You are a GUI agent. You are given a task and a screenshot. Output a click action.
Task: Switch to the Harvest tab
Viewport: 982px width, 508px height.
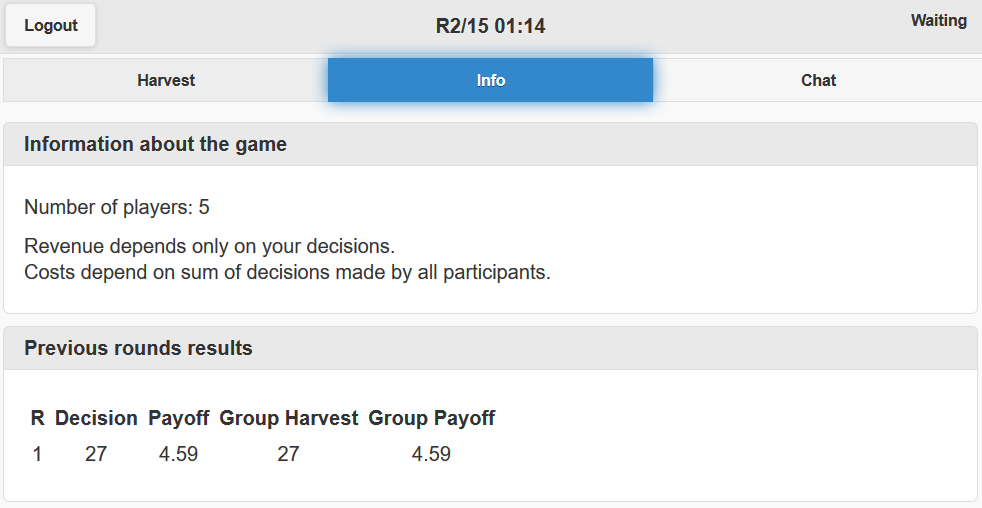point(166,80)
